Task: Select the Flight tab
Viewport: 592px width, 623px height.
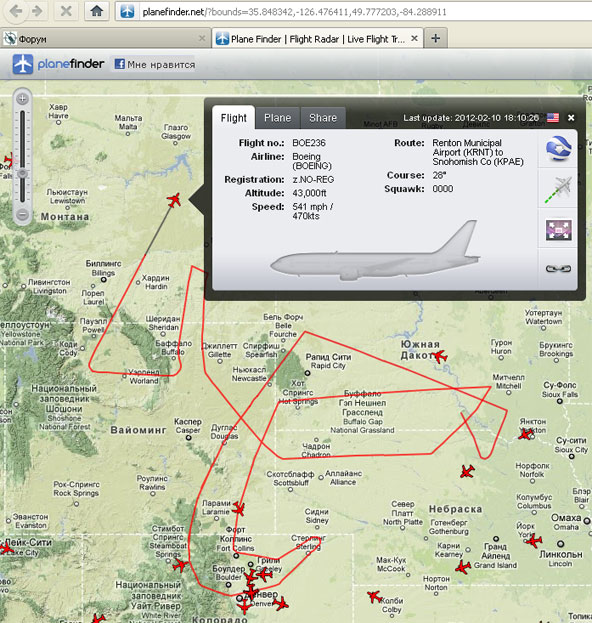Action: [x=234, y=118]
